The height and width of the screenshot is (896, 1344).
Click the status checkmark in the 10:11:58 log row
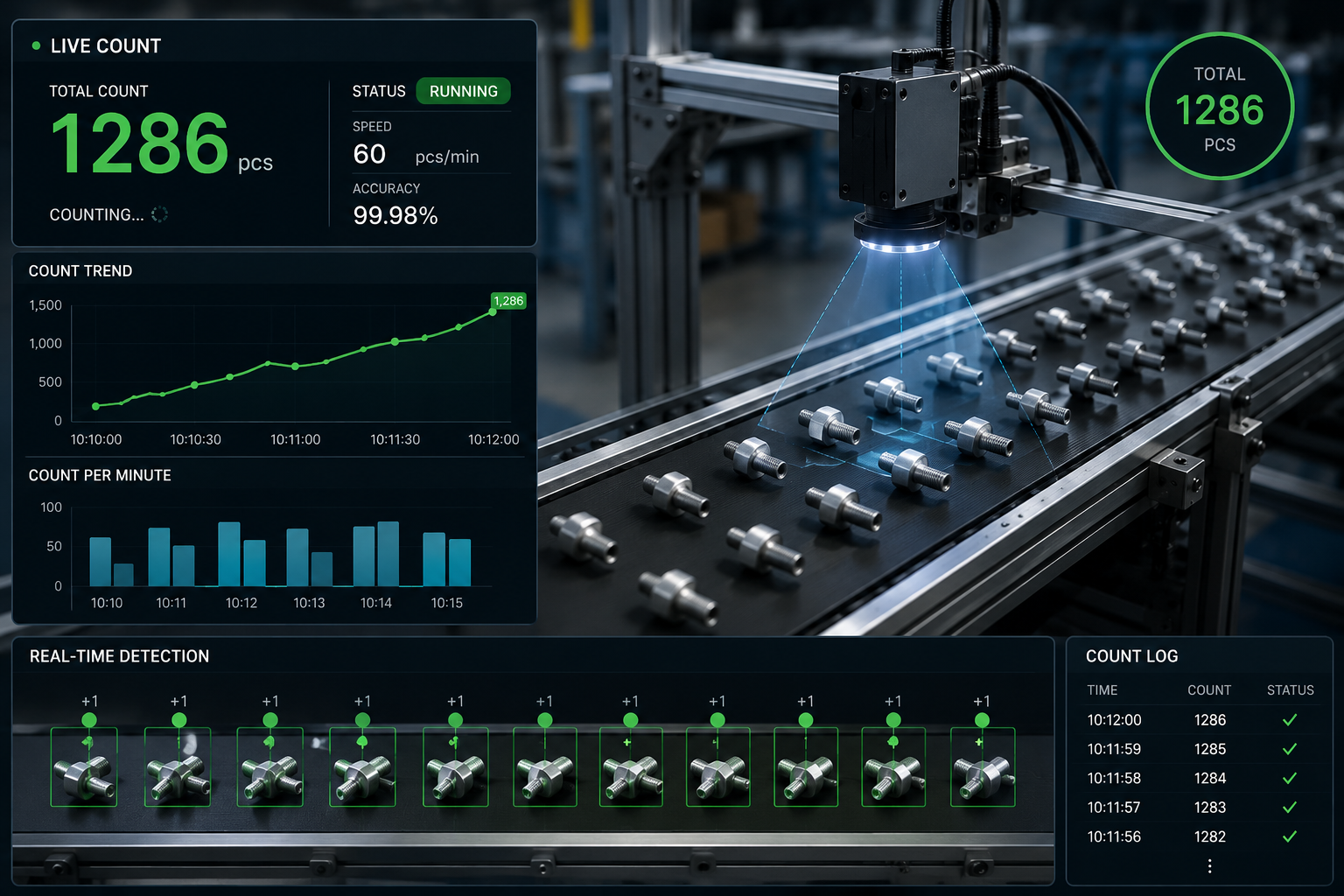1289,778
